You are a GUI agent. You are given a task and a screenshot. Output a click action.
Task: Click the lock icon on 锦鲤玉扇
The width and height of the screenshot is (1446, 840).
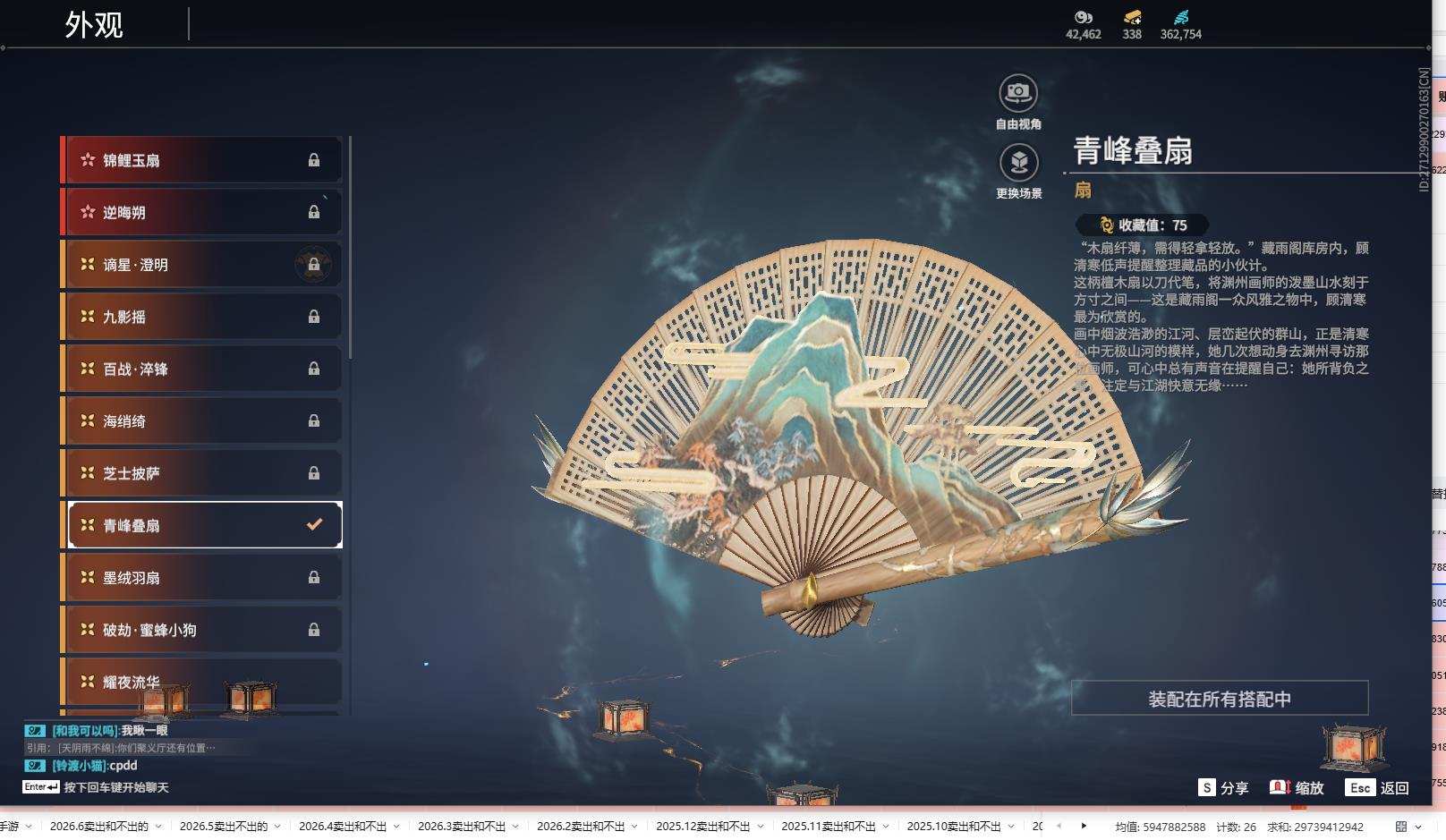(x=314, y=160)
